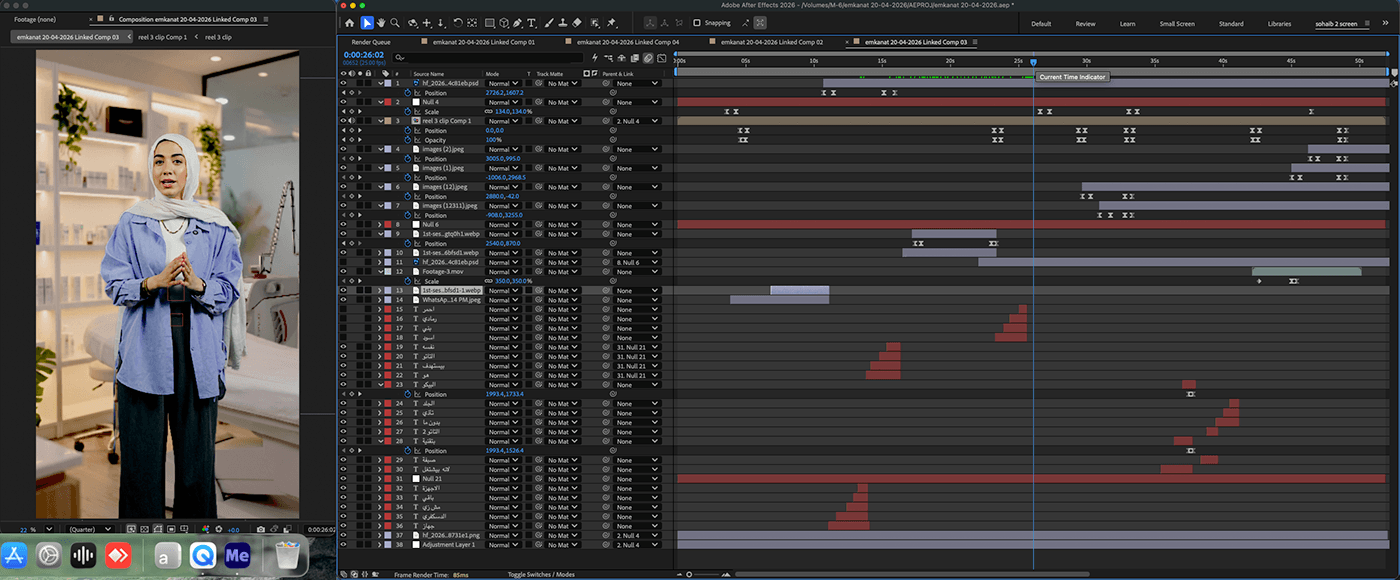Click the current timecode 0:00:26:02 field
This screenshot has width=1400, height=580.
363,55
